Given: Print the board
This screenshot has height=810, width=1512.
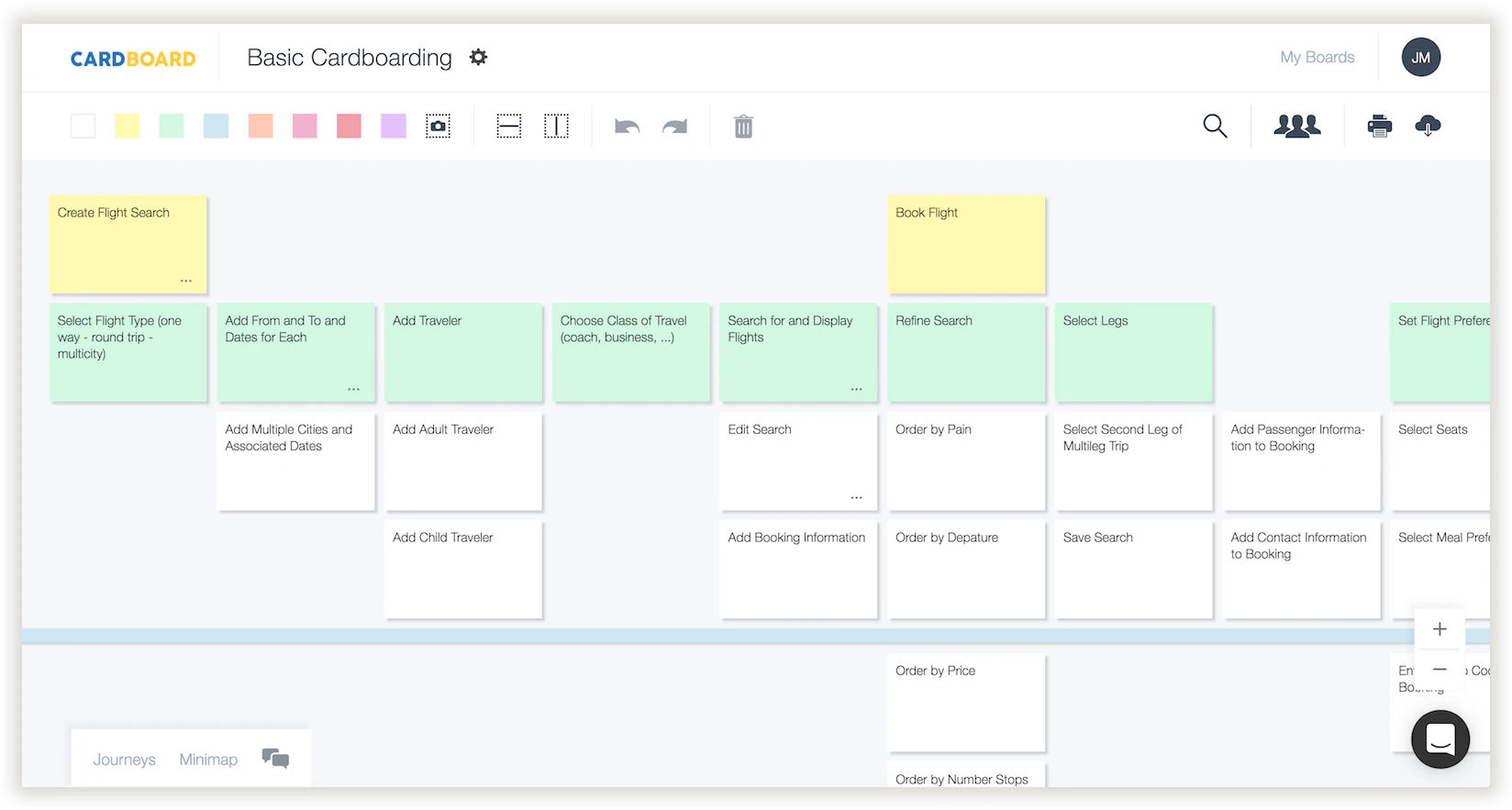Looking at the screenshot, I should pos(1379,126).
